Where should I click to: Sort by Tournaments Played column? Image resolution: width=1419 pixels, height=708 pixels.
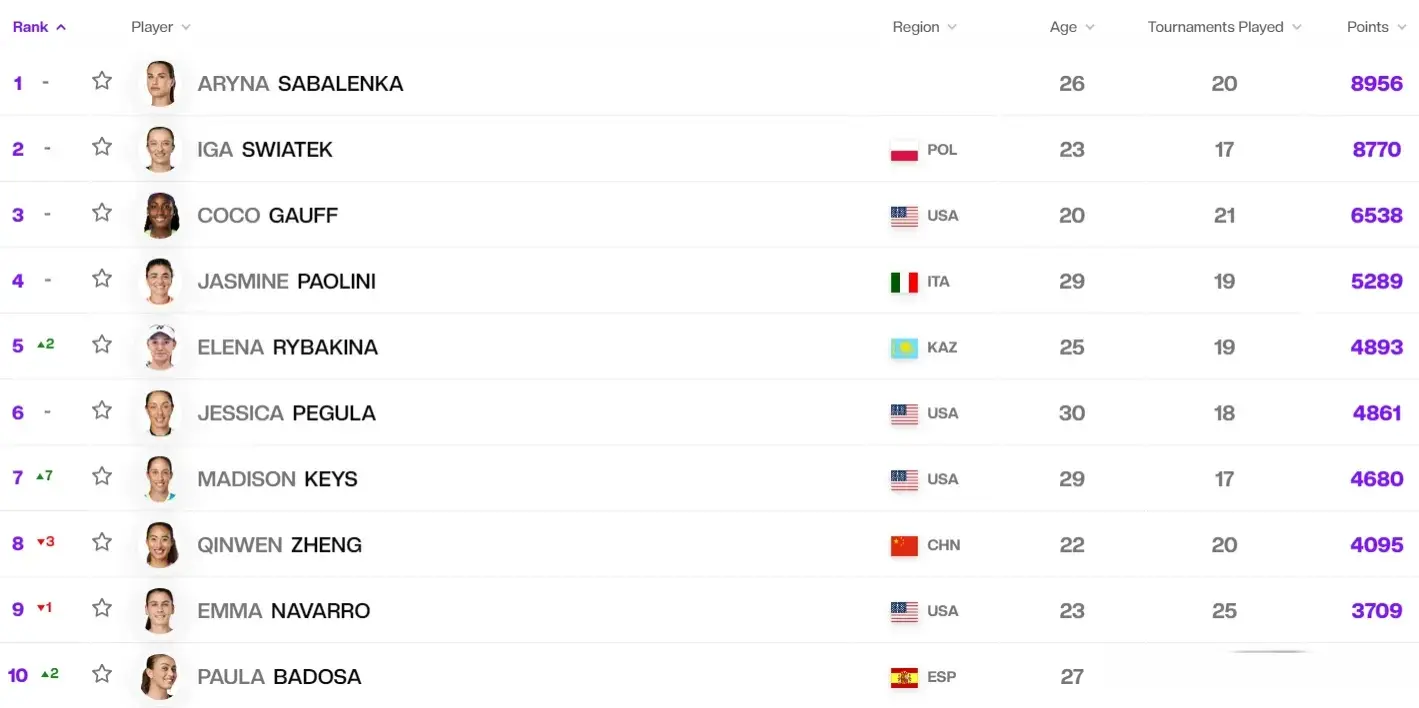pyautogui.click(x=1224, y=27)
